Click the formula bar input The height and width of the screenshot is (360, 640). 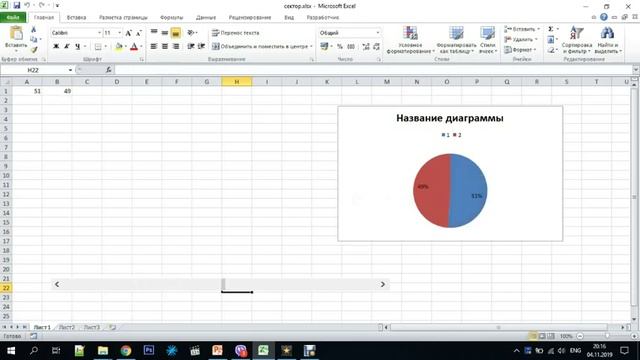373,70
